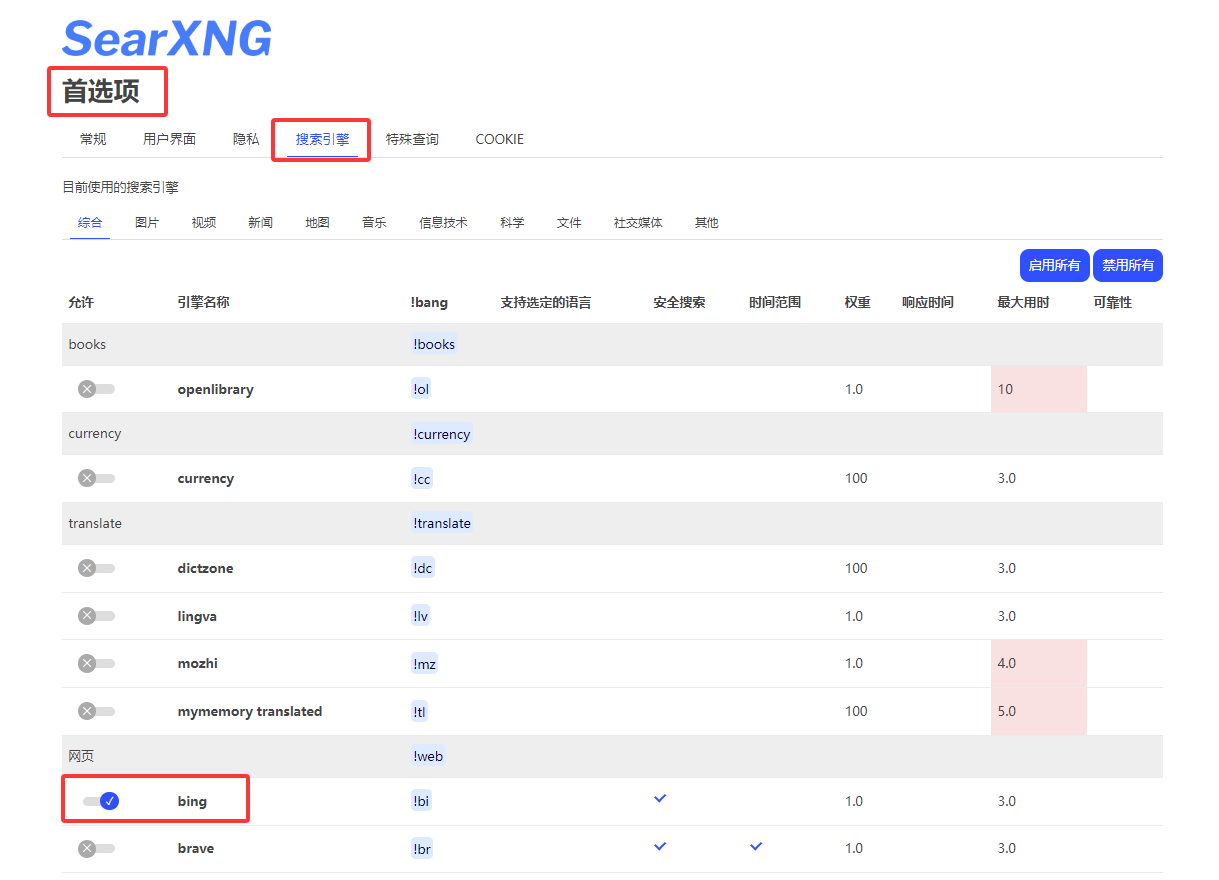Enable the currency engine toggle
The width and height of the screenshot is (1219, 880).
pos(97,478)
